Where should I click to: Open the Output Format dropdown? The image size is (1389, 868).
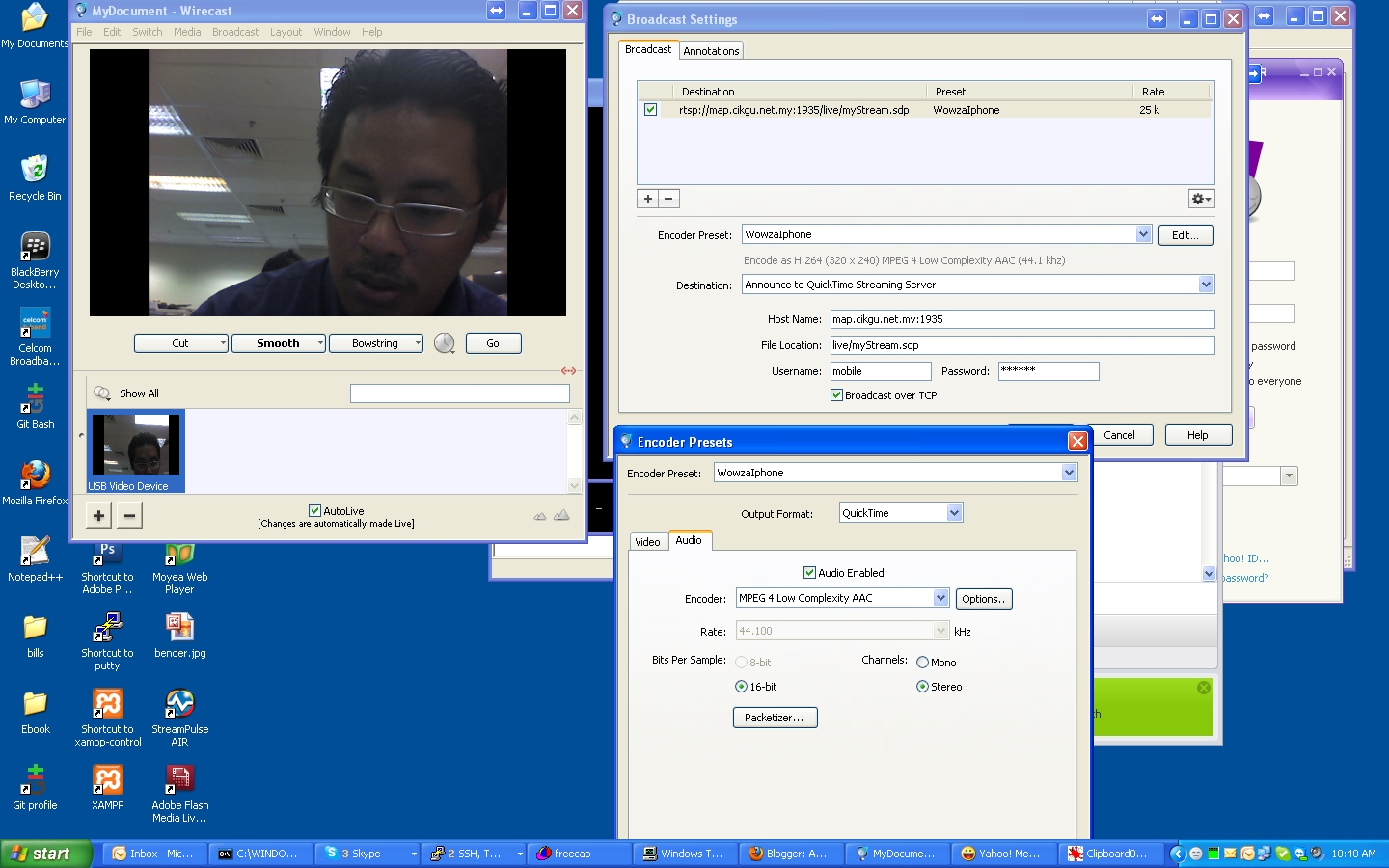(954, 513)
